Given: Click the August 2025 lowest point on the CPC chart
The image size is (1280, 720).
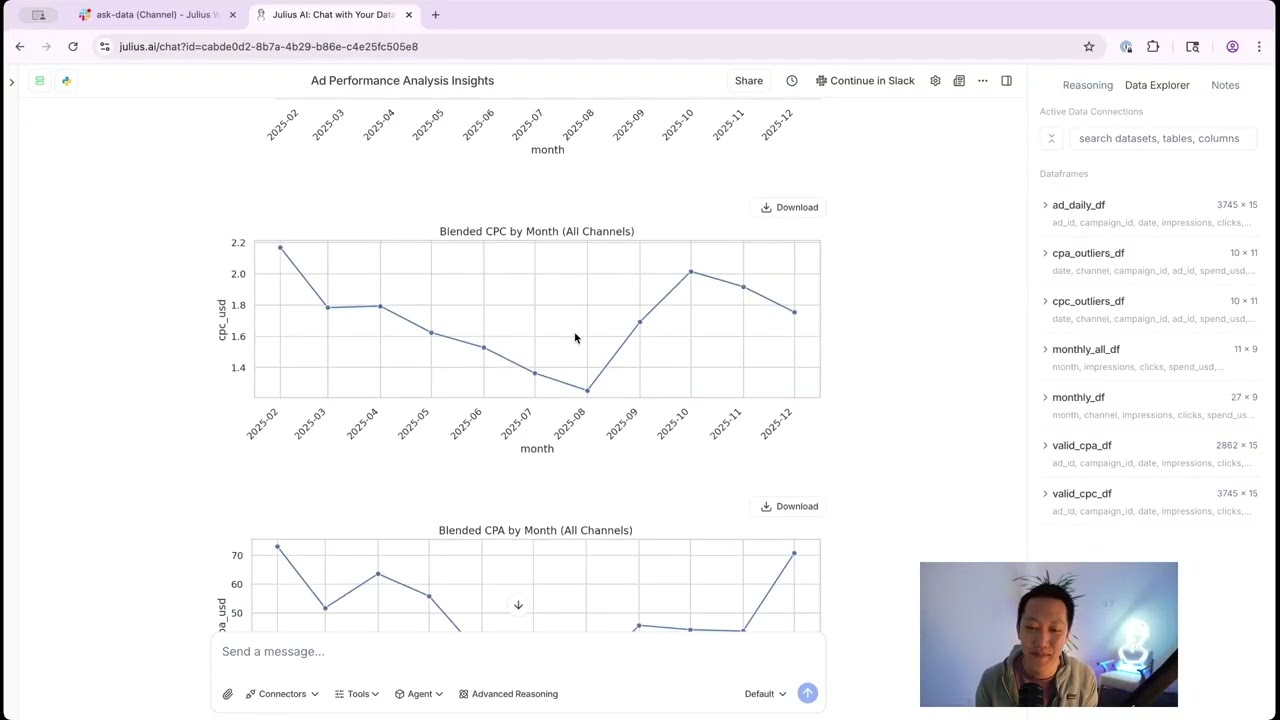Looking at the screenshot, I should pyautogui.click(x=587, y=391).
